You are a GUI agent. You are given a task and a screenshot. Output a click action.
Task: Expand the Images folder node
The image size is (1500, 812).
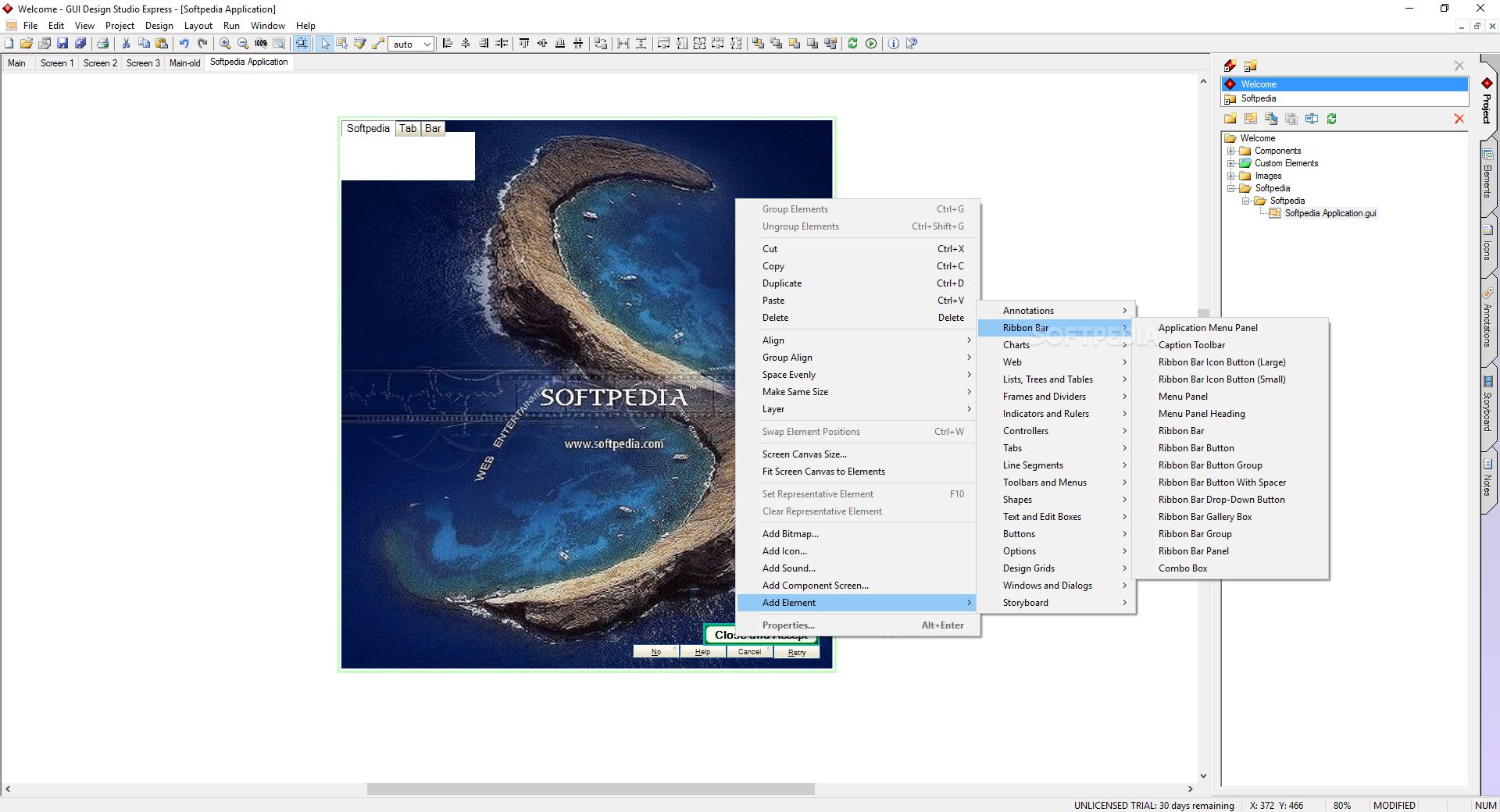1231,176
